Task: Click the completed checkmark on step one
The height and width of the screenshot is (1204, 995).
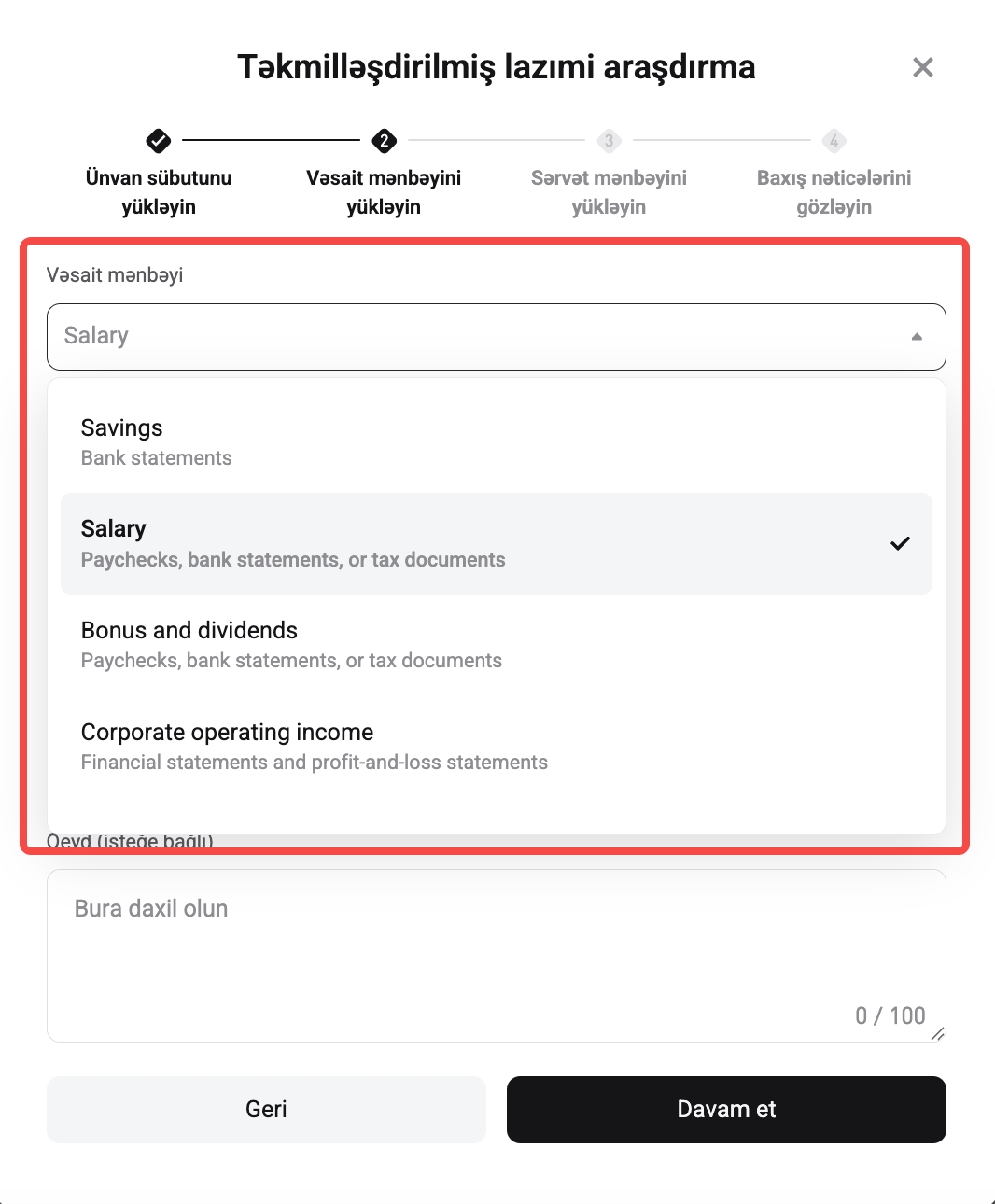Action: pos(159,140)
